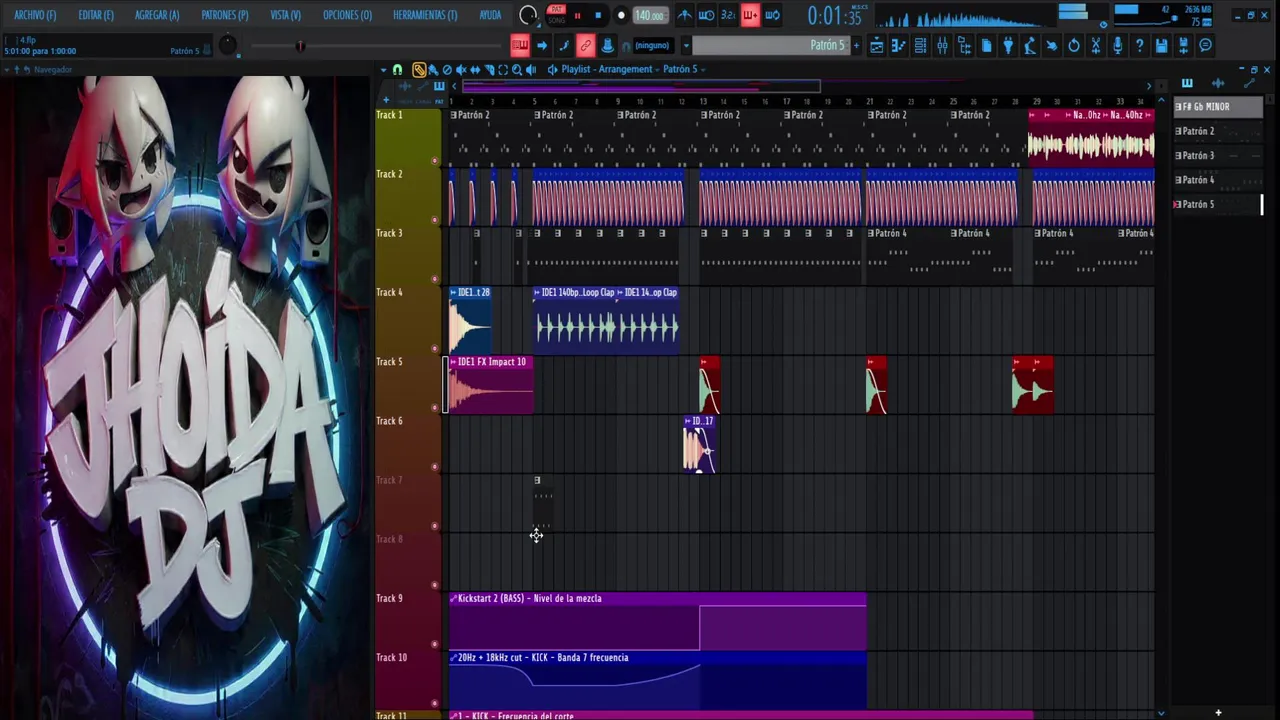Click the tempo 140 field

[x=651, y=15]
